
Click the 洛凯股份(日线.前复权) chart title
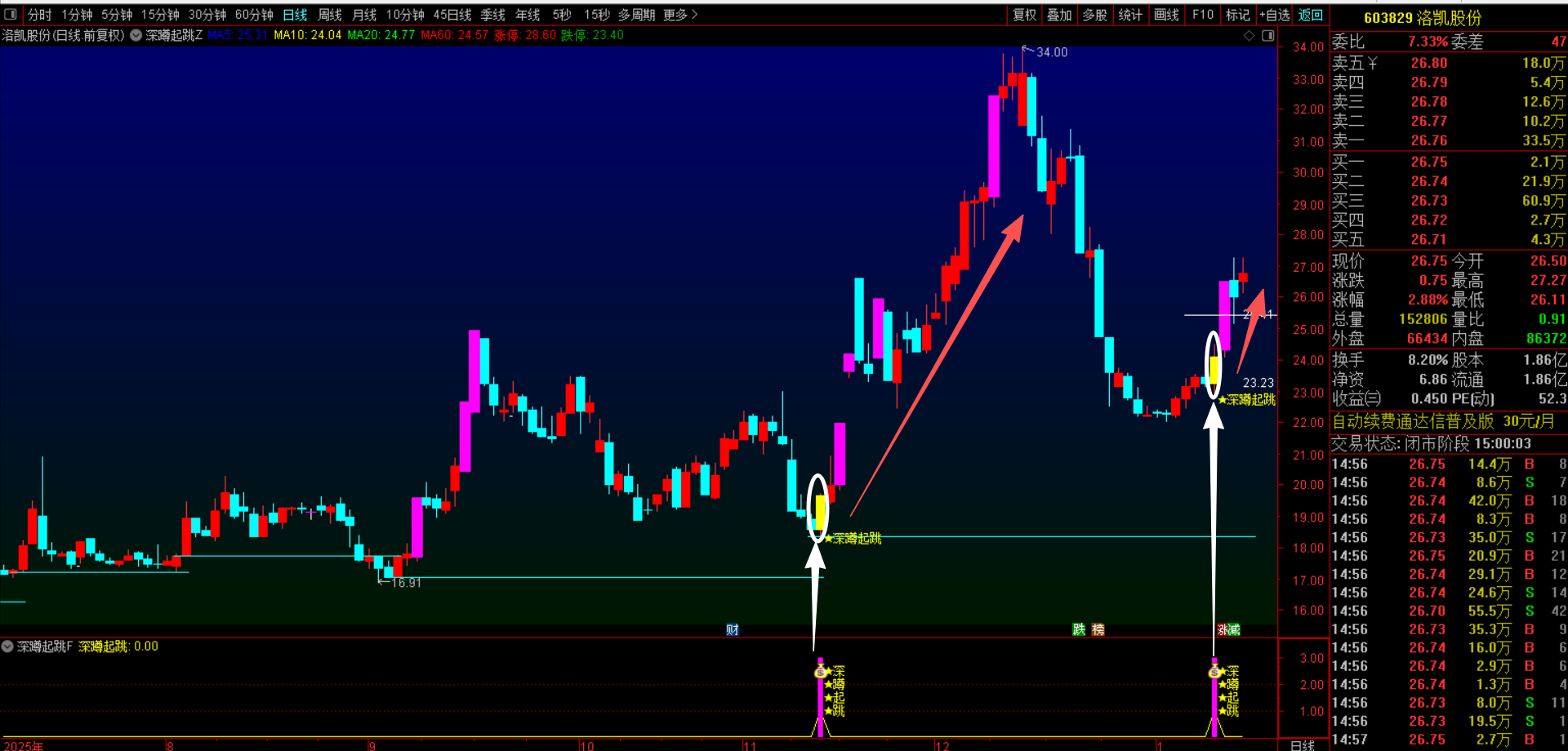(x=63, y=35)
